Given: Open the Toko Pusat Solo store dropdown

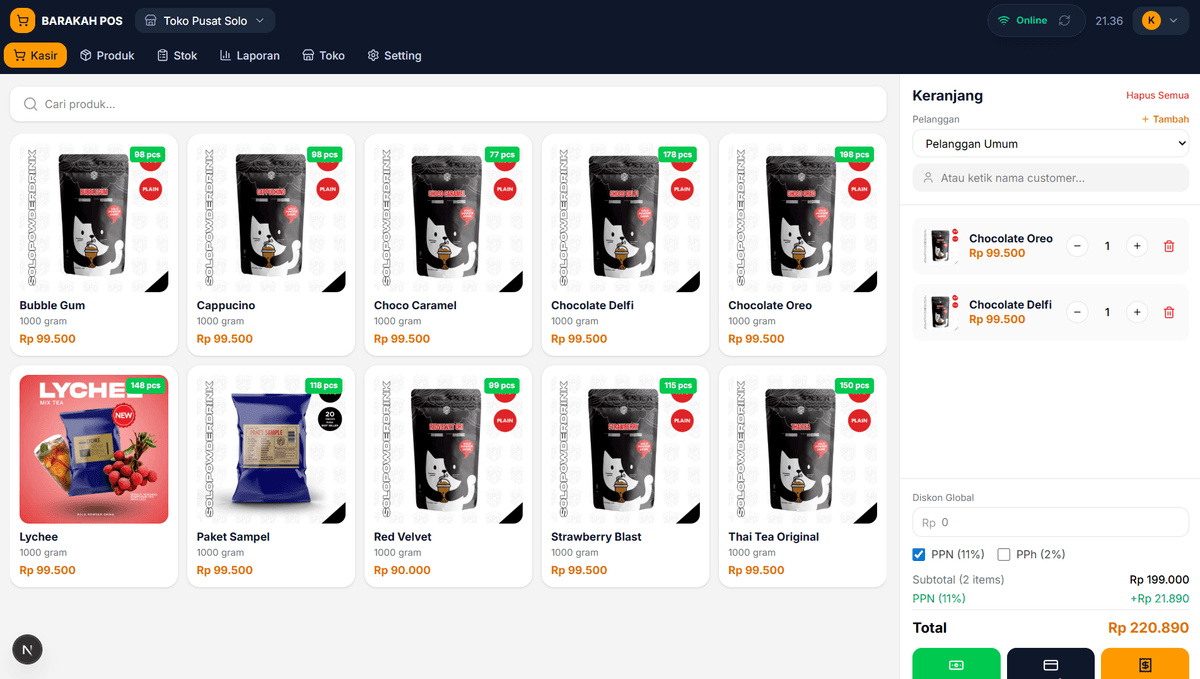Looking at the screenshot, I should [205, 21].
